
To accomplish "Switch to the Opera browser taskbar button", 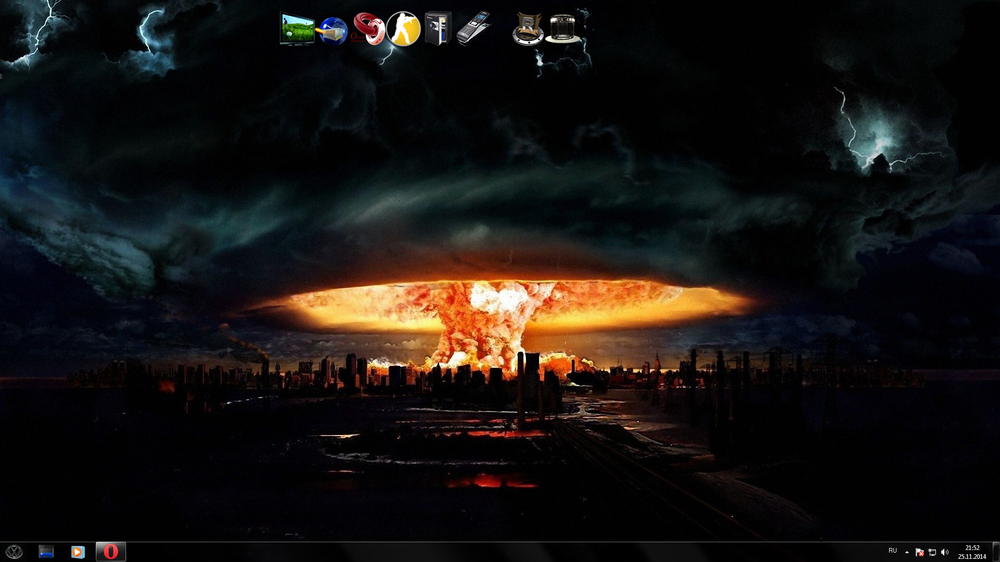I will tap(111, 551).
